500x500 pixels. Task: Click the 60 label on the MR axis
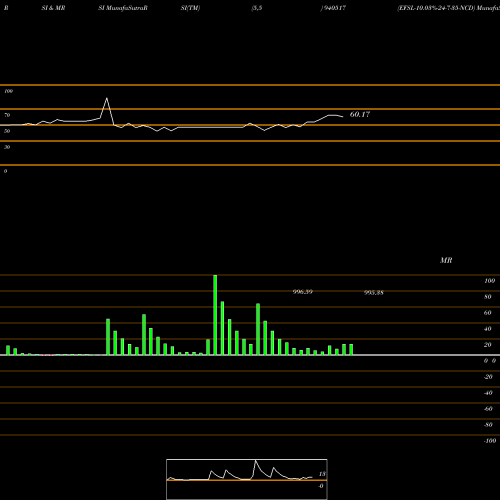[x=488, y=313]
